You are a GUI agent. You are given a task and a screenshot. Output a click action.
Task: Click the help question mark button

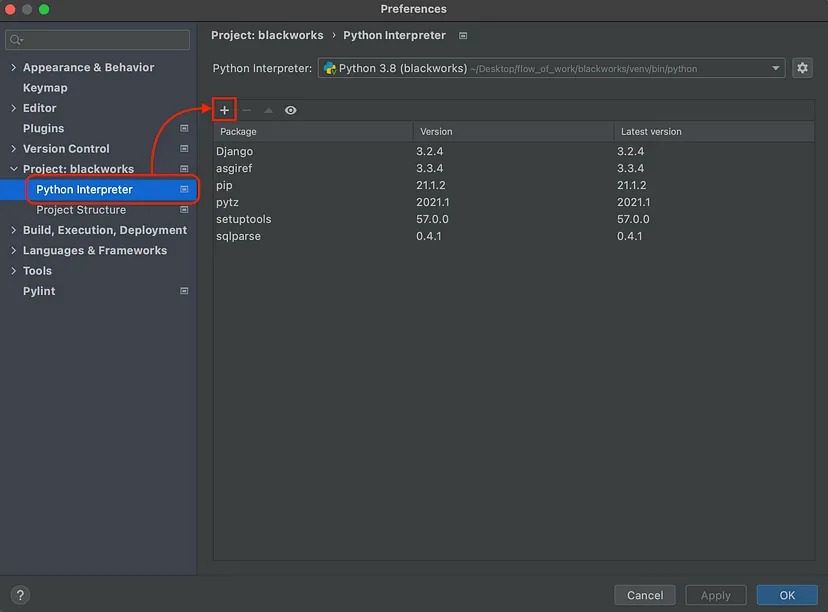(20, 595)
